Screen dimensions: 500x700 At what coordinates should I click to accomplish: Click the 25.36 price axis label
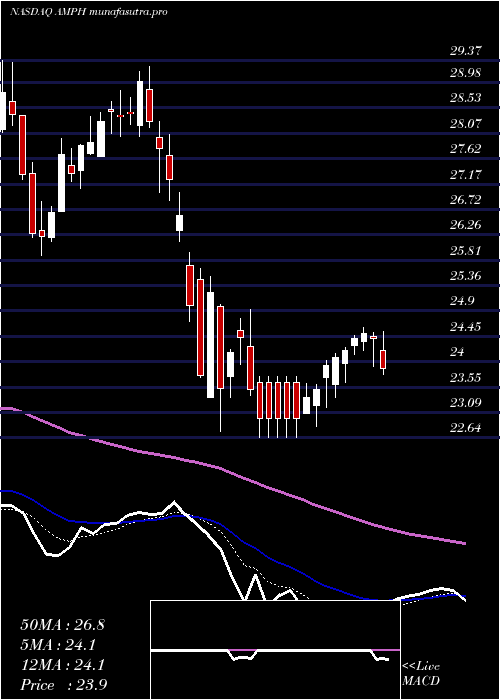[465, 276]
